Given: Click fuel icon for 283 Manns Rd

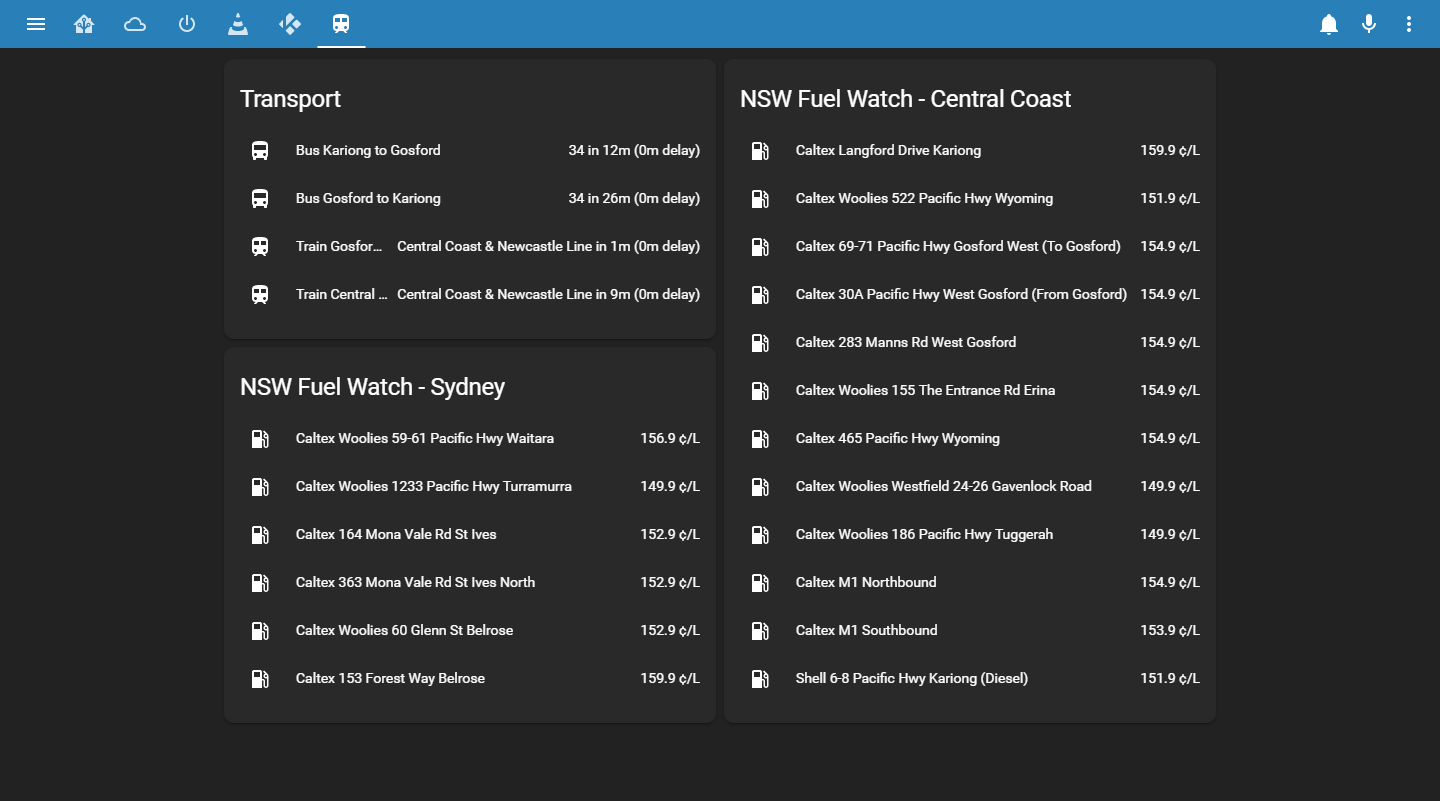Looking at the screenshot, I should [760, 343].
